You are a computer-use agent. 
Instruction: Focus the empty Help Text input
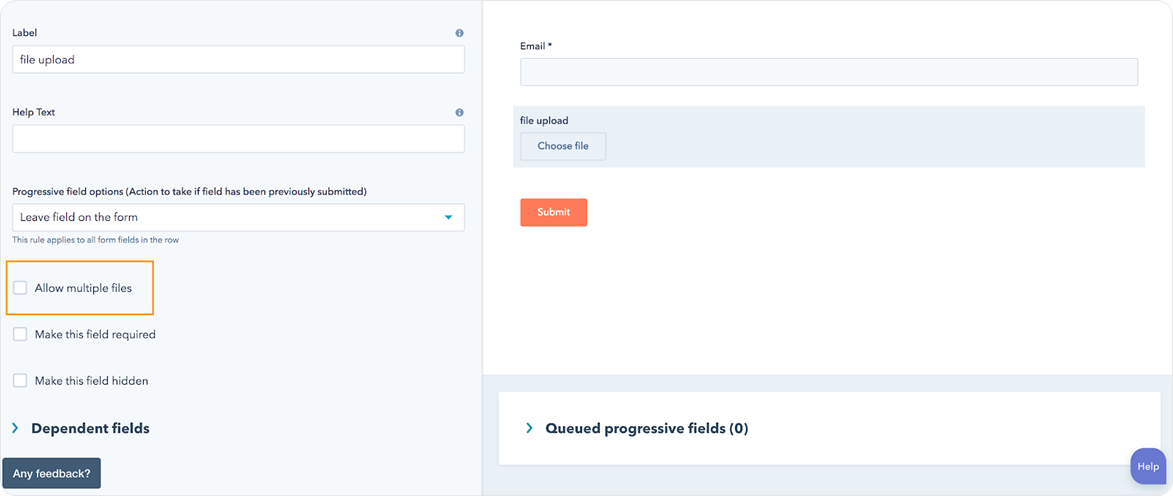pyautogui.click(x=238, y=139)
